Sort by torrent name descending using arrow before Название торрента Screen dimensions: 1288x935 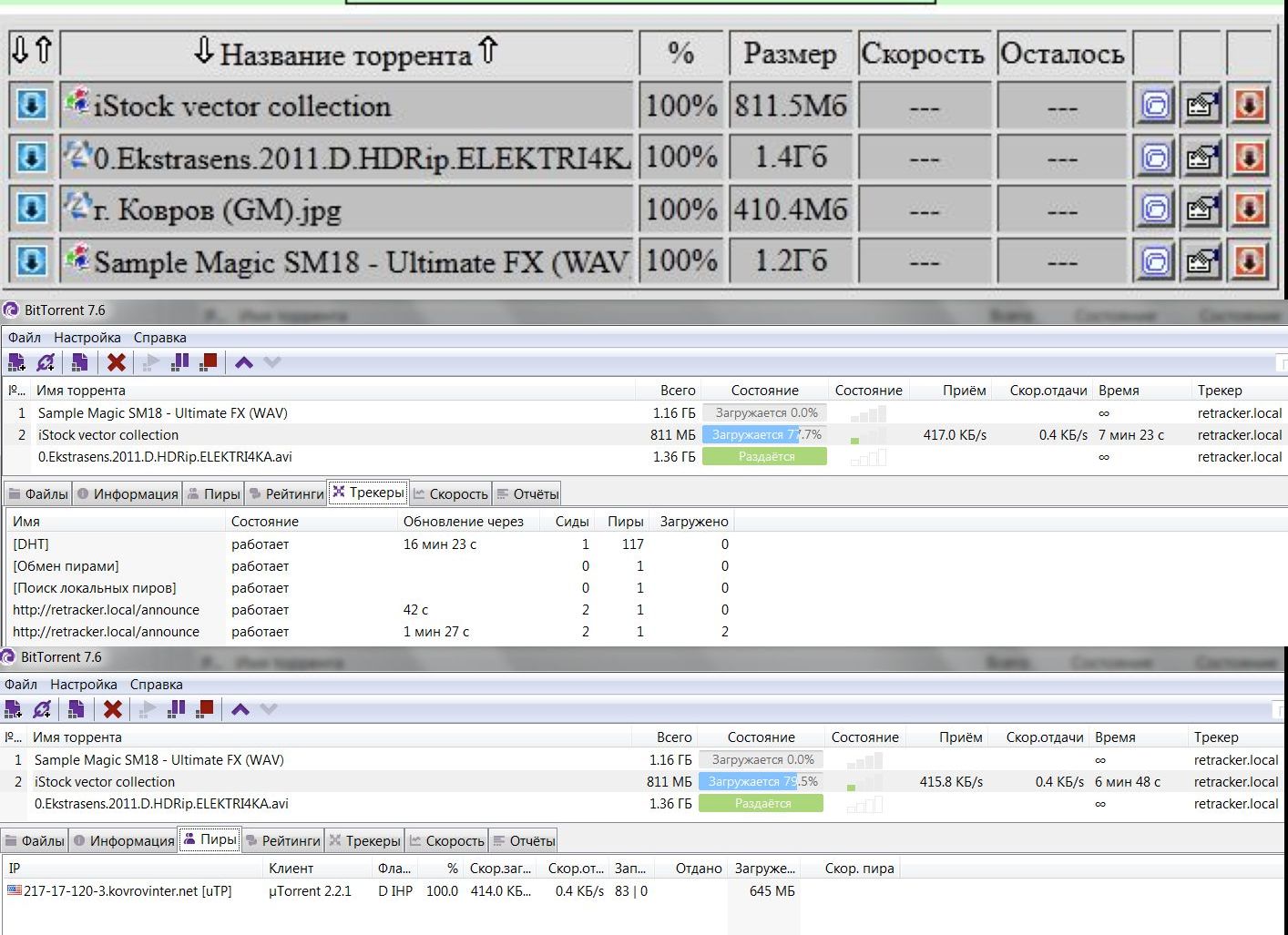tap(204, 51)
